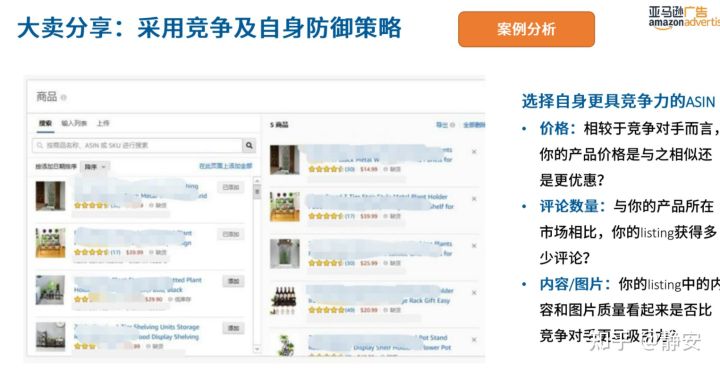Viewport: 720px width, 371px height.
Task: Click 已添加 on the first search result
Action: 231,187
